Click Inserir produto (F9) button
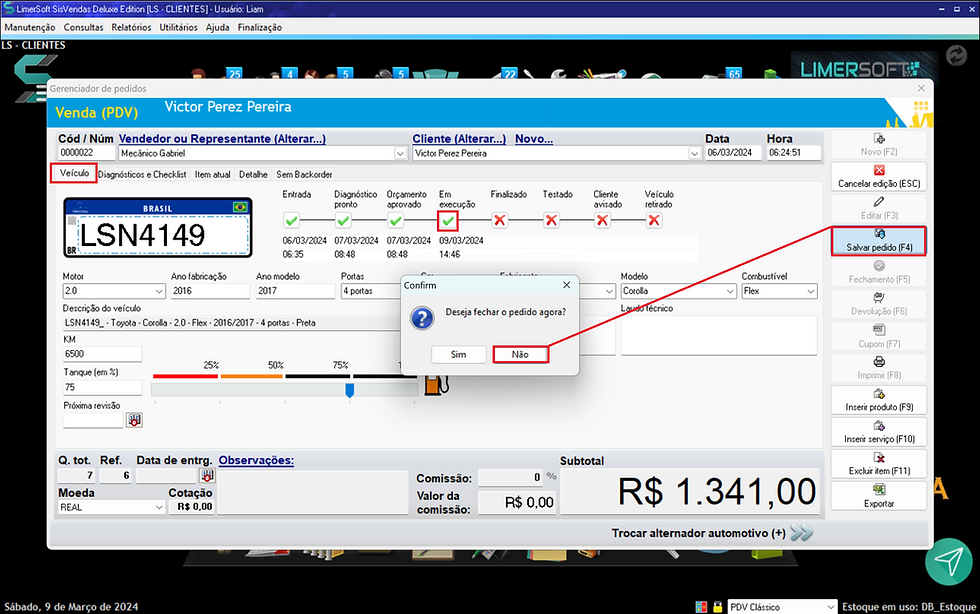The height and width of the screenshot is (614, 980). point(878,400)
